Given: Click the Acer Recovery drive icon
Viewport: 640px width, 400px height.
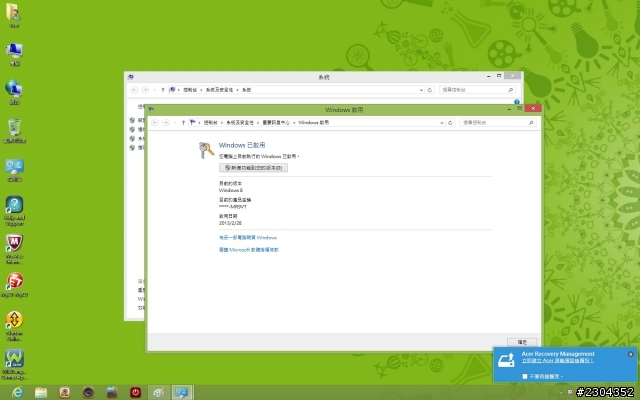Looking at the screenshot, I should coord(507,360).
